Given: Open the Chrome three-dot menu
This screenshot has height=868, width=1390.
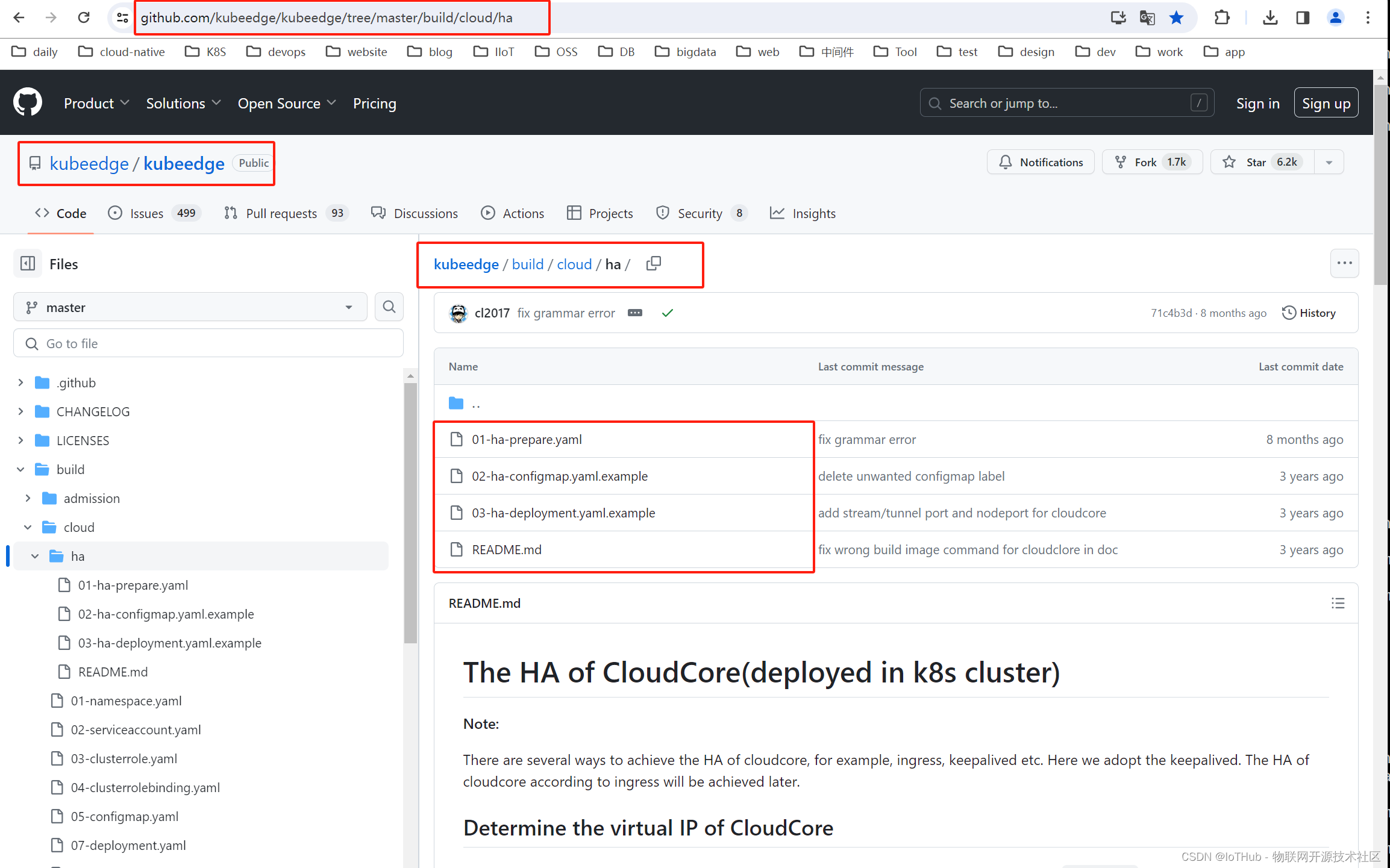Looking at the screenshot, I should tap(1368, 17).
